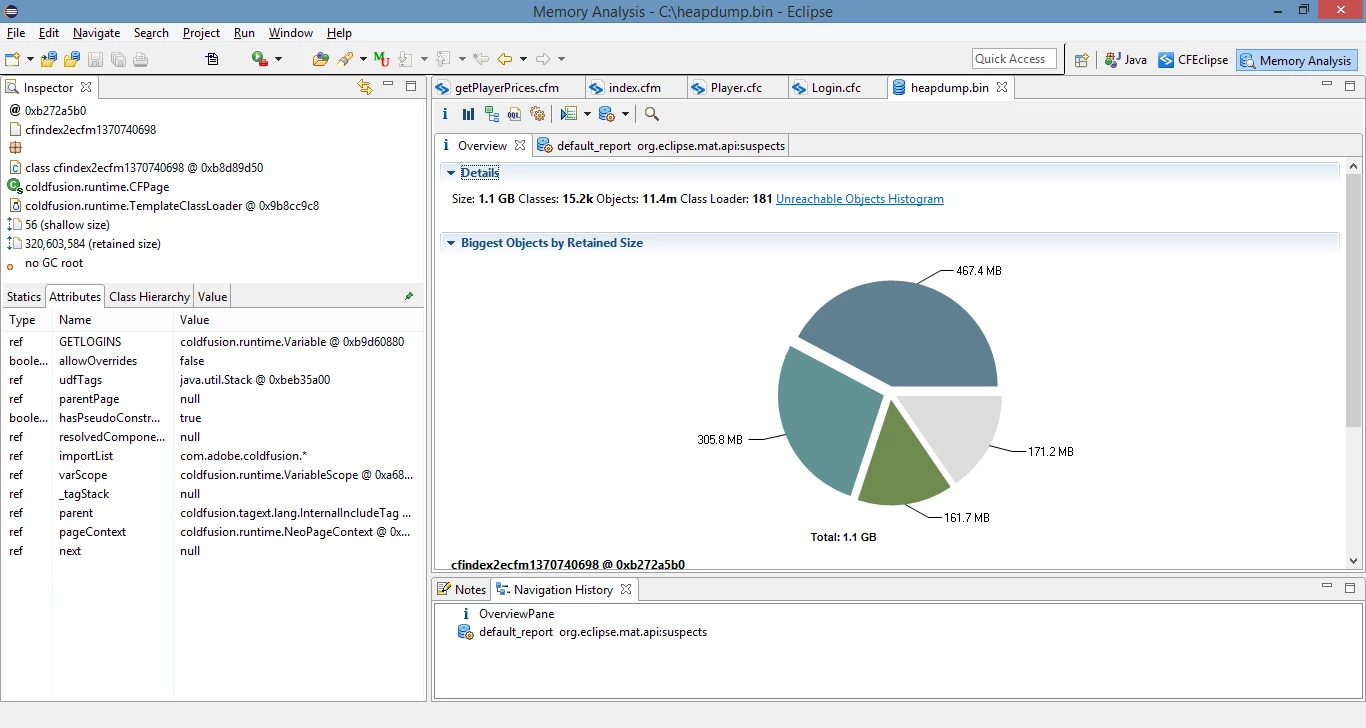Select the coldfusion.runtime.CFPage superclass line
The width and height of the screenshot is (1366, 728).
[x=97, y=187]
